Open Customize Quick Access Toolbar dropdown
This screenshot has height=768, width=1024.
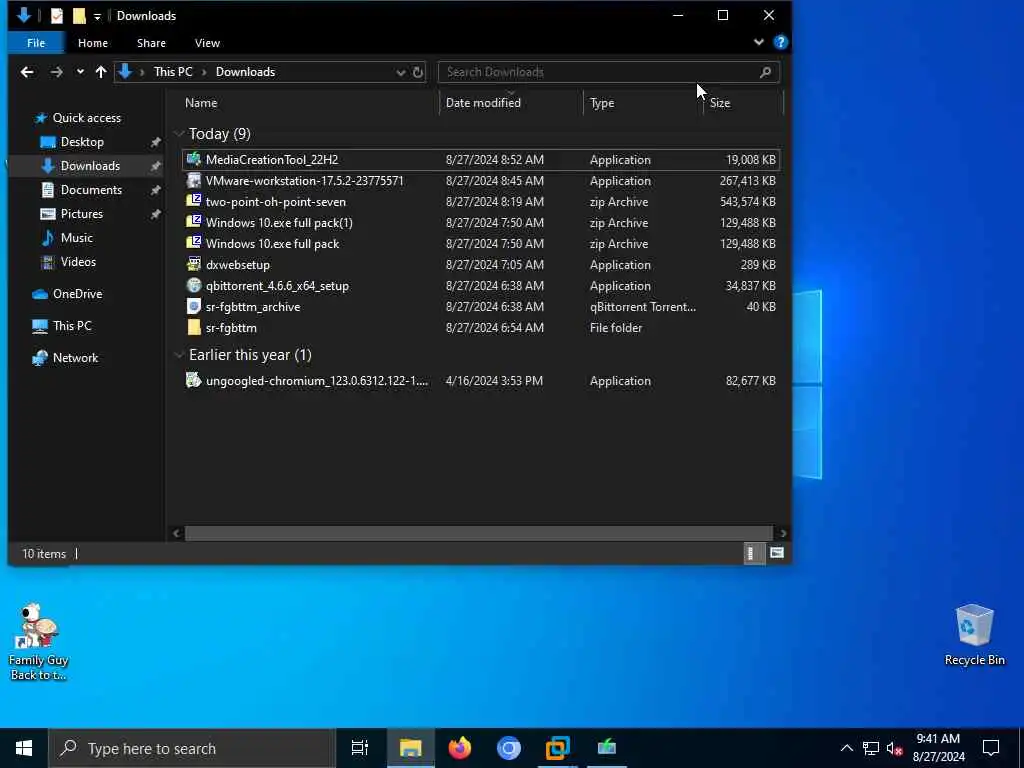pos(97,16)
